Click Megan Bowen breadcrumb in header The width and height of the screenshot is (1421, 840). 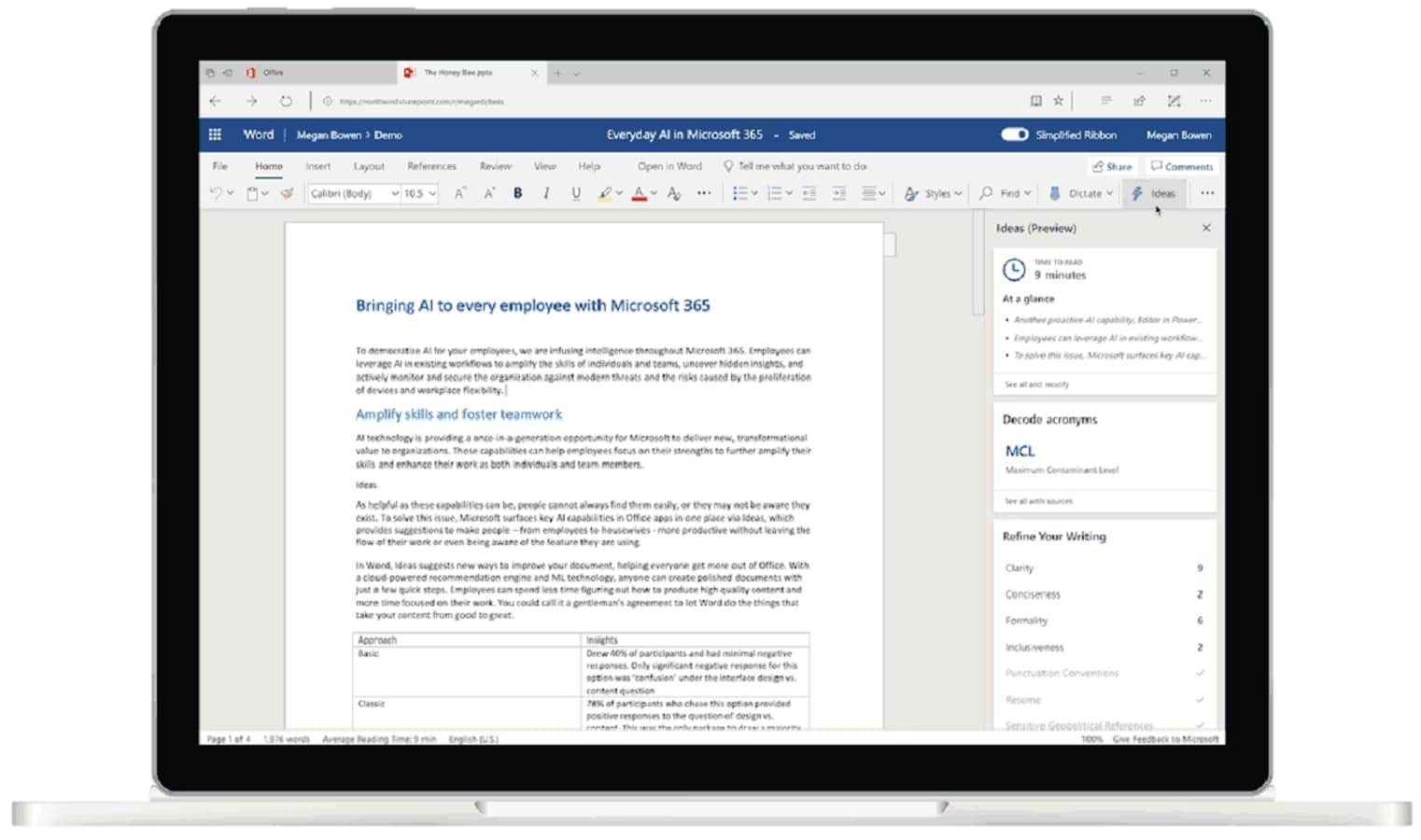(329, 134)
